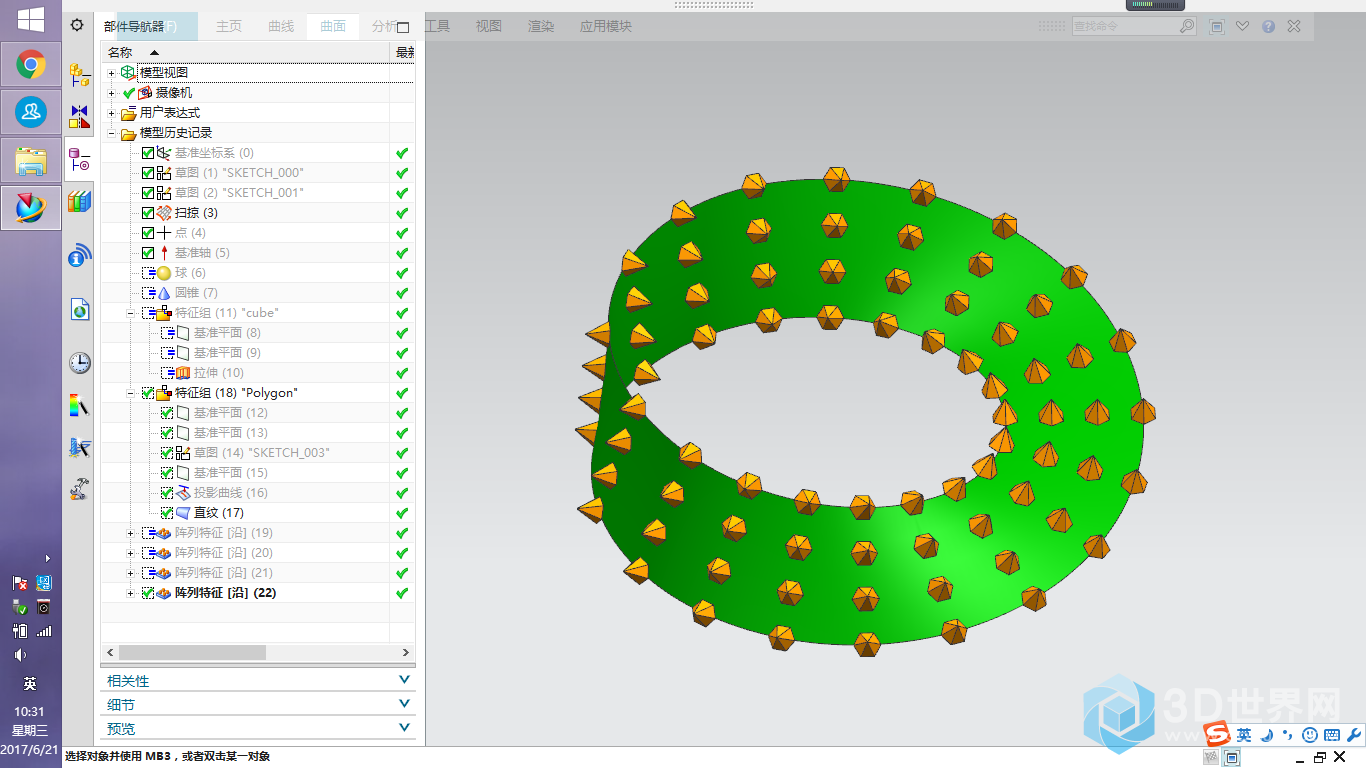
Task: Toggle checkbox for 基准坐标系 (0)
Action: (148, 153)
